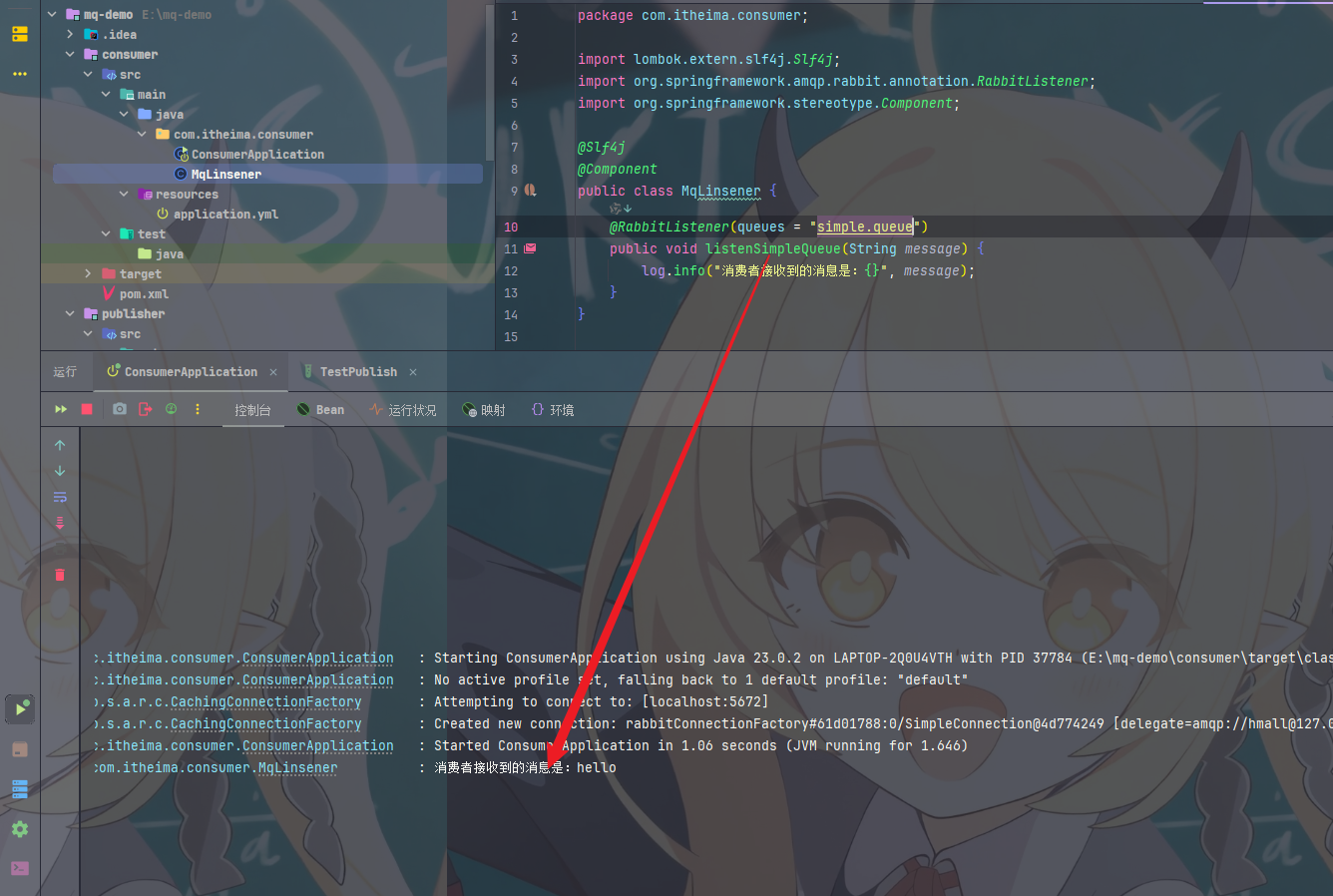Expand the target folder
This screenshot has width=1333, height=896.
click(88, 274)
